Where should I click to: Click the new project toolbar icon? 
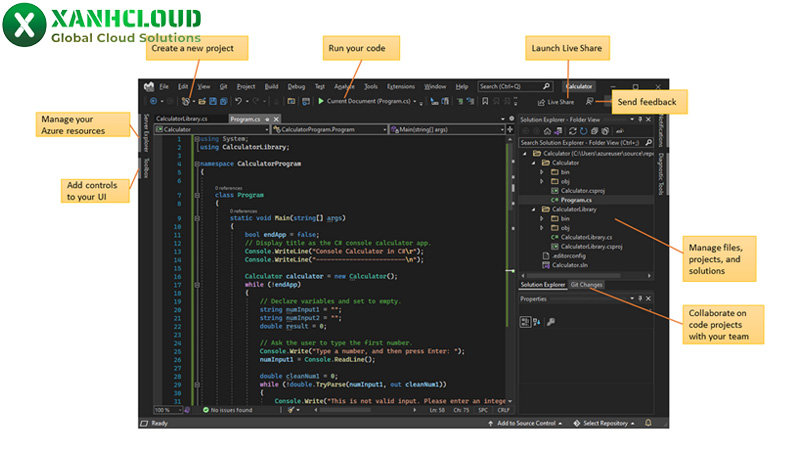pyautogui.click(x=186, y=102)
